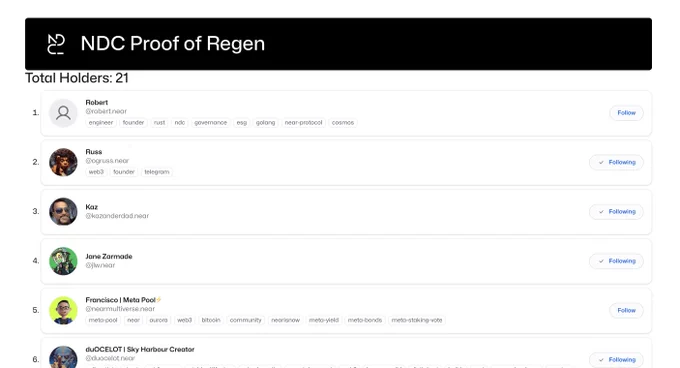Click the @nearmultiverse.near handle

tap(120, 309)
